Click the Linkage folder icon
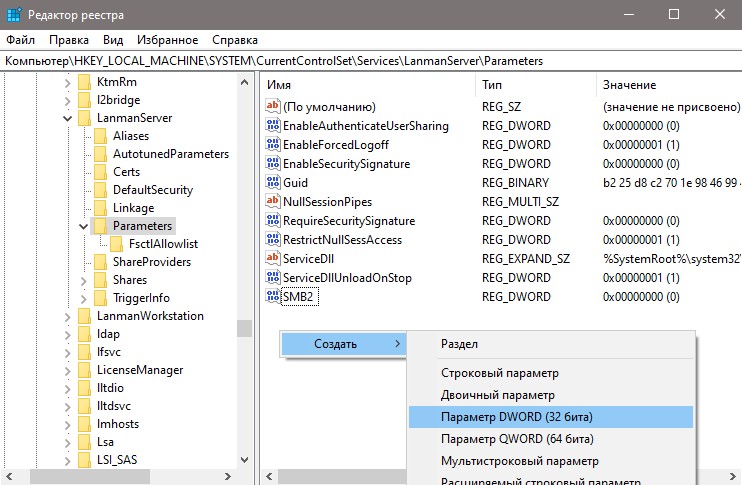This screenshot has height=485, width=742. [x=101, y=208]
